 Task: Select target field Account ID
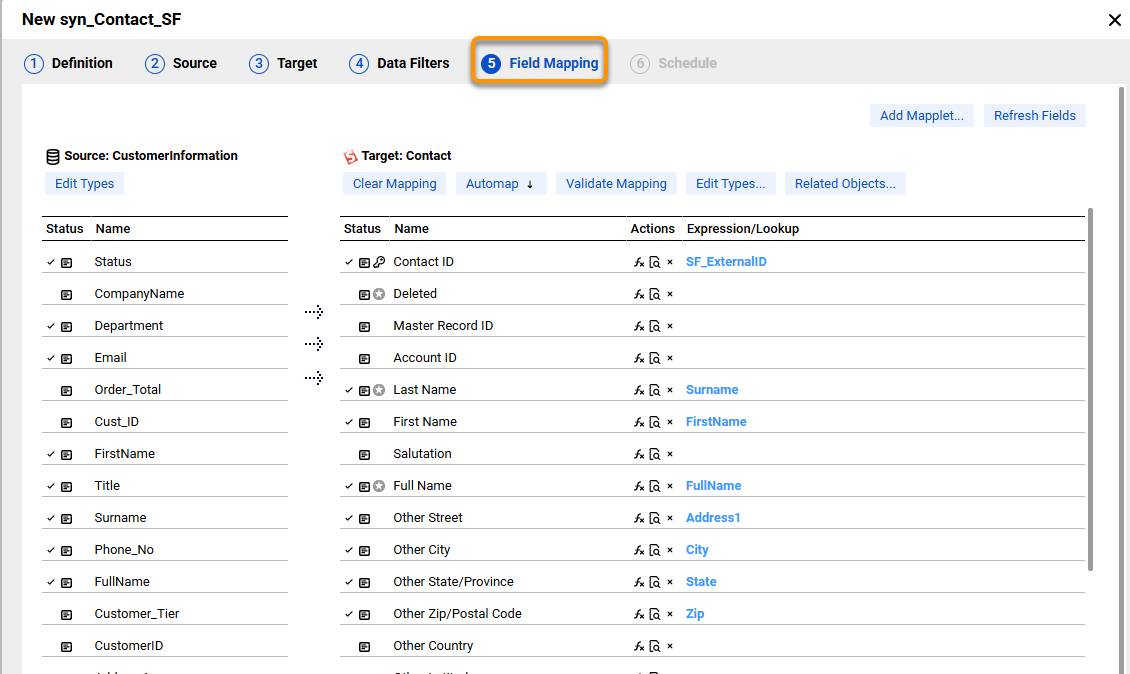(x=424, y=358)
